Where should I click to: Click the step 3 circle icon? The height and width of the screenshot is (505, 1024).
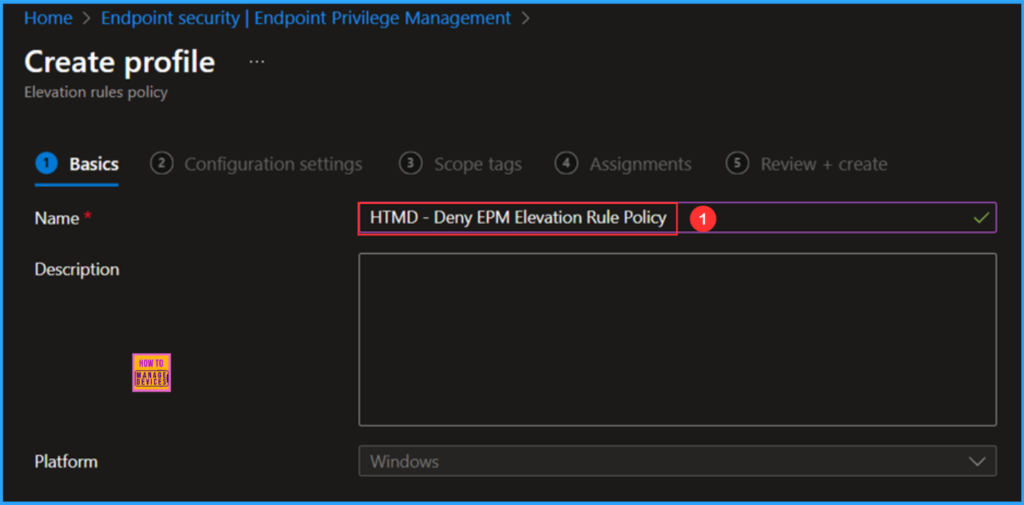pos(410,163)
